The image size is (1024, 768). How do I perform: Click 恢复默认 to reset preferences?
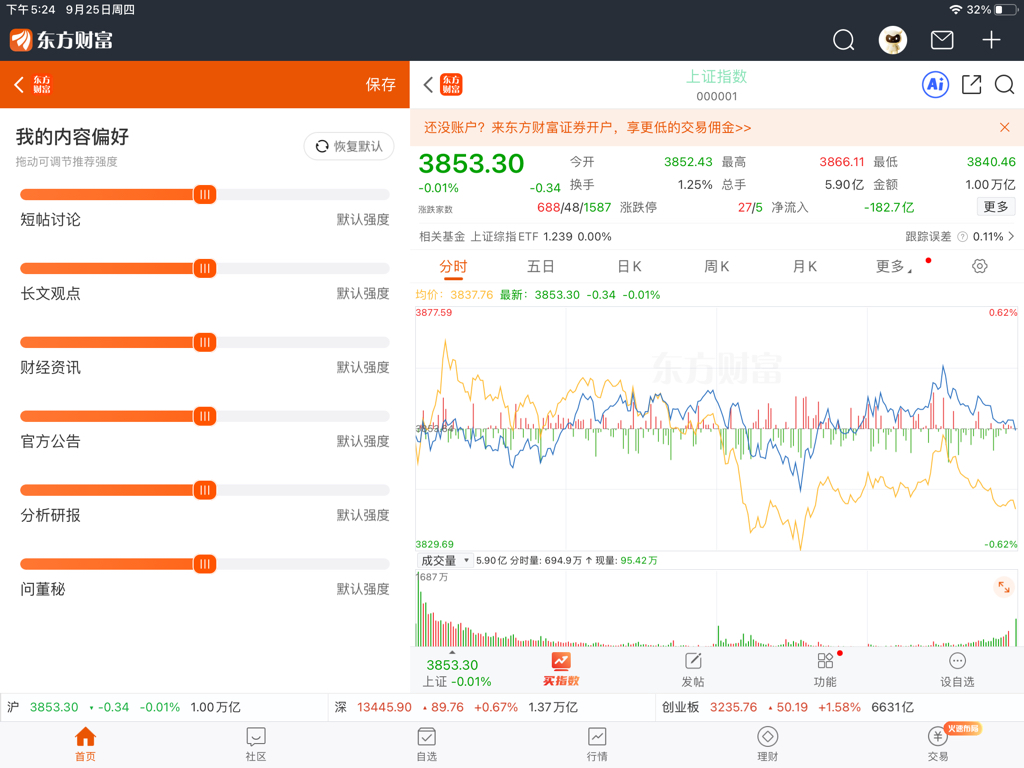pos(349,146)
